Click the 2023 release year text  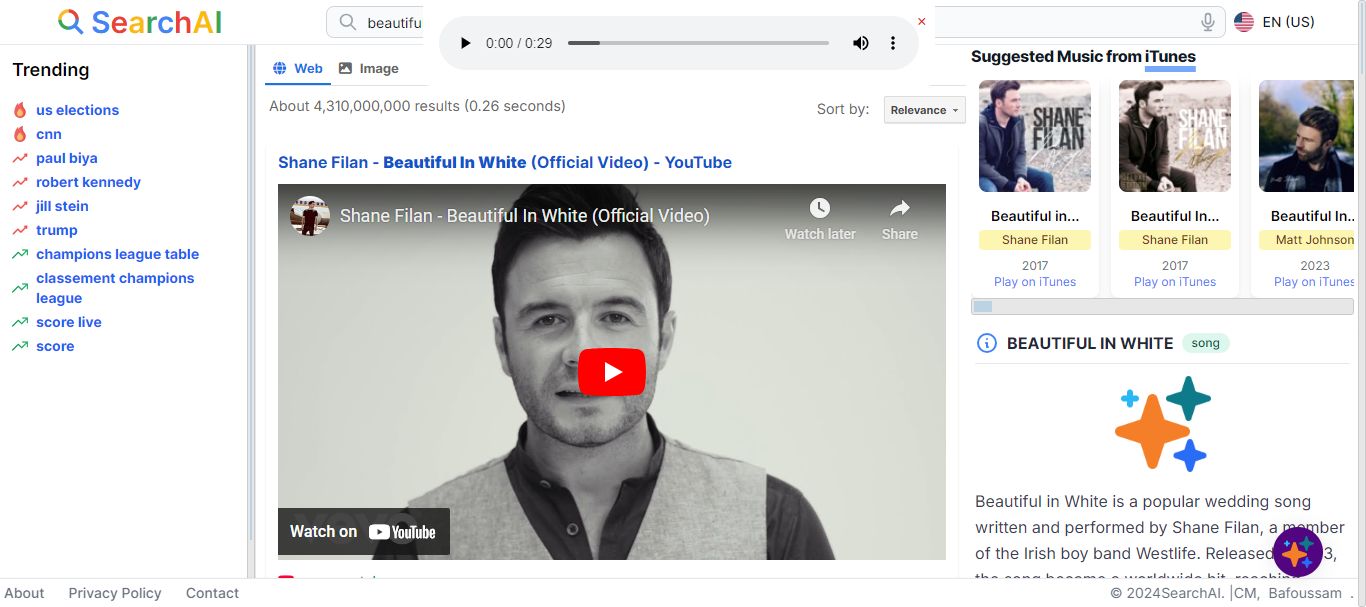(1315, 266)
